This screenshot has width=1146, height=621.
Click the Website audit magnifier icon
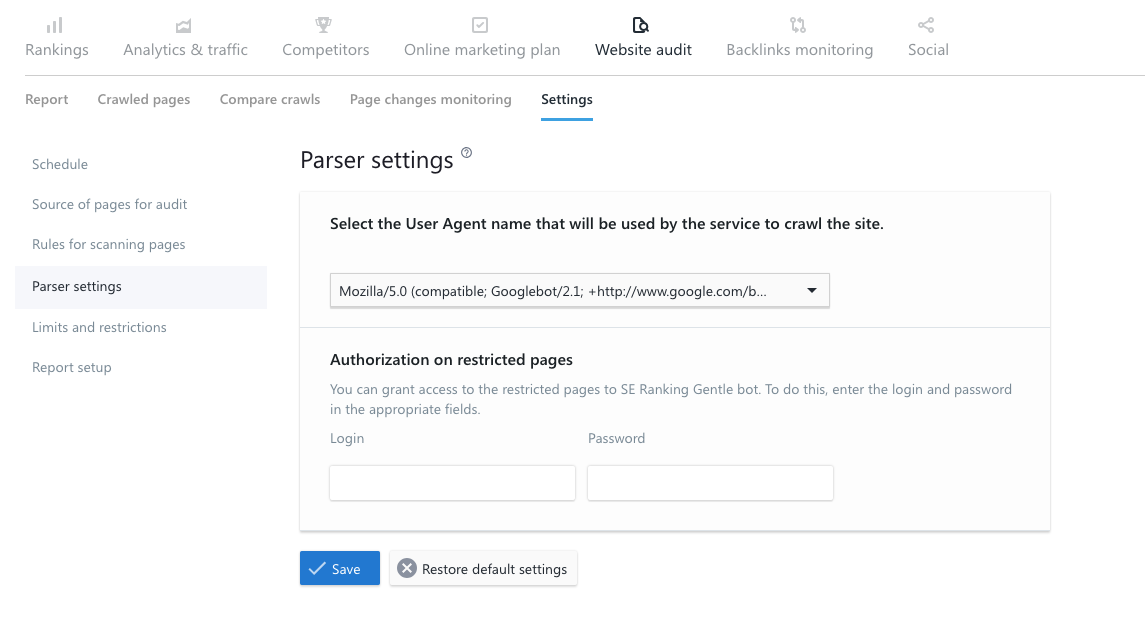tap(642, 25)
